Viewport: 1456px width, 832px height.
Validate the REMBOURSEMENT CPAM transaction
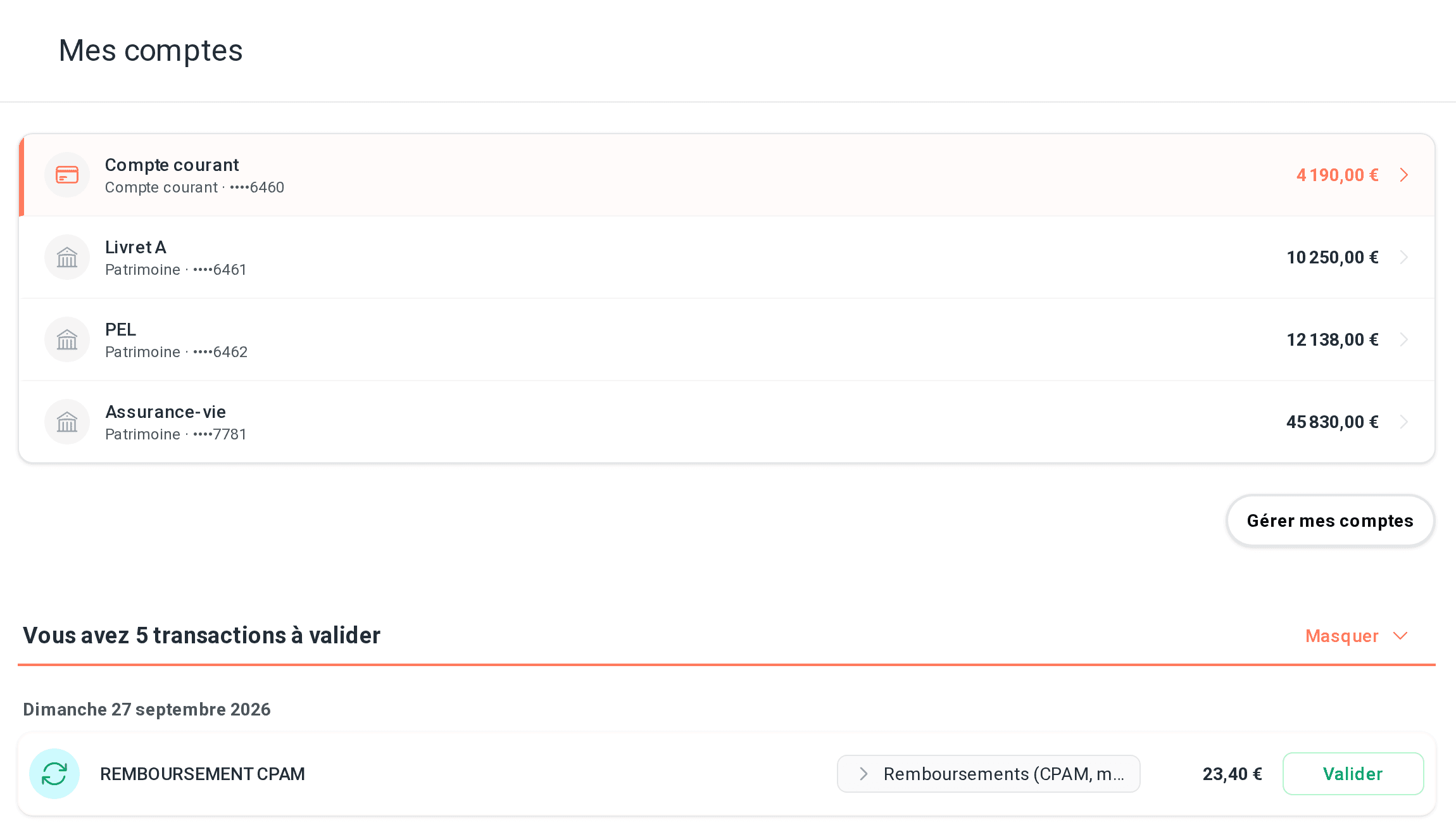click(x=1353, y=774)
